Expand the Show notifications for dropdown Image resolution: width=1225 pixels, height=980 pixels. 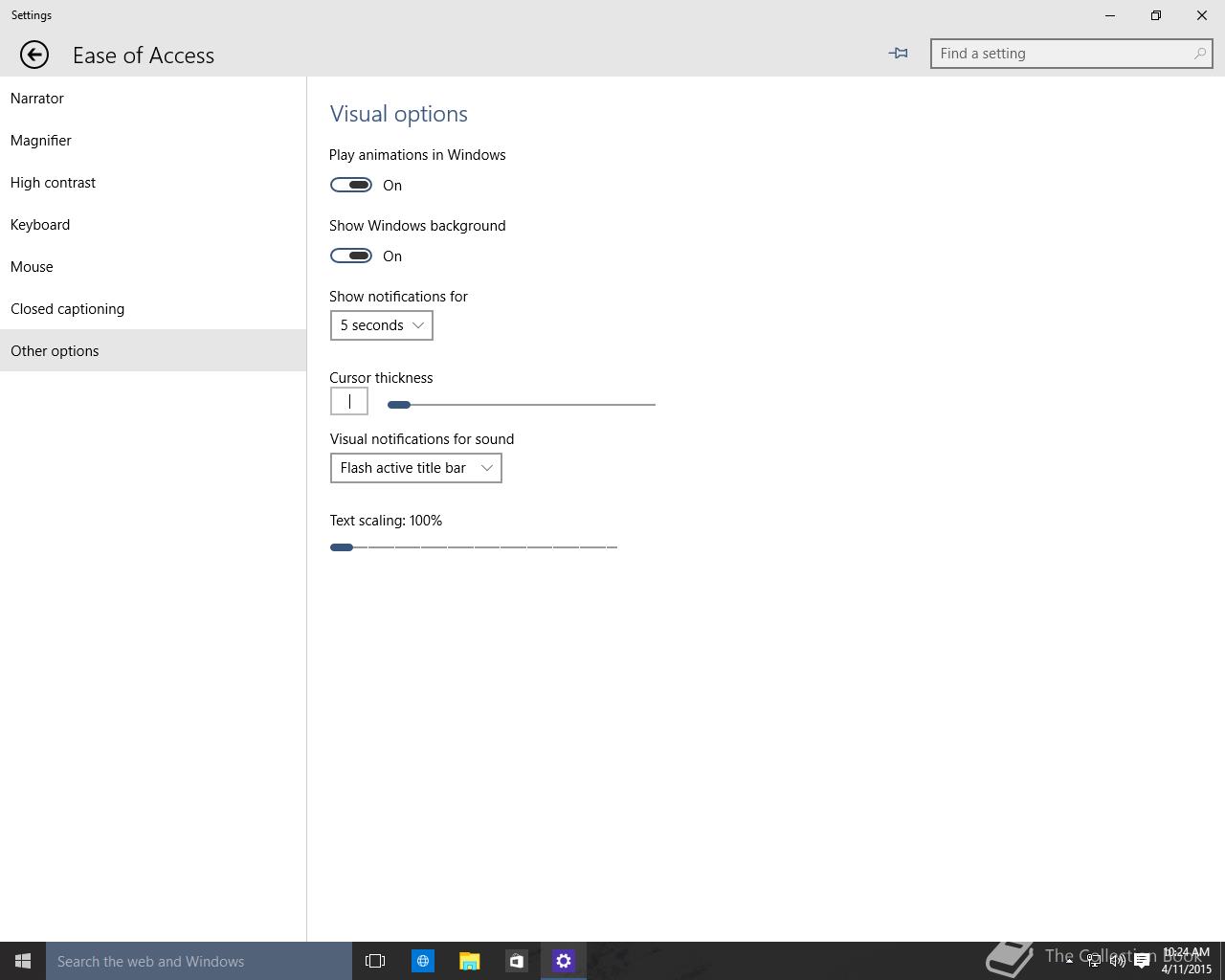[x=381, y=325]
